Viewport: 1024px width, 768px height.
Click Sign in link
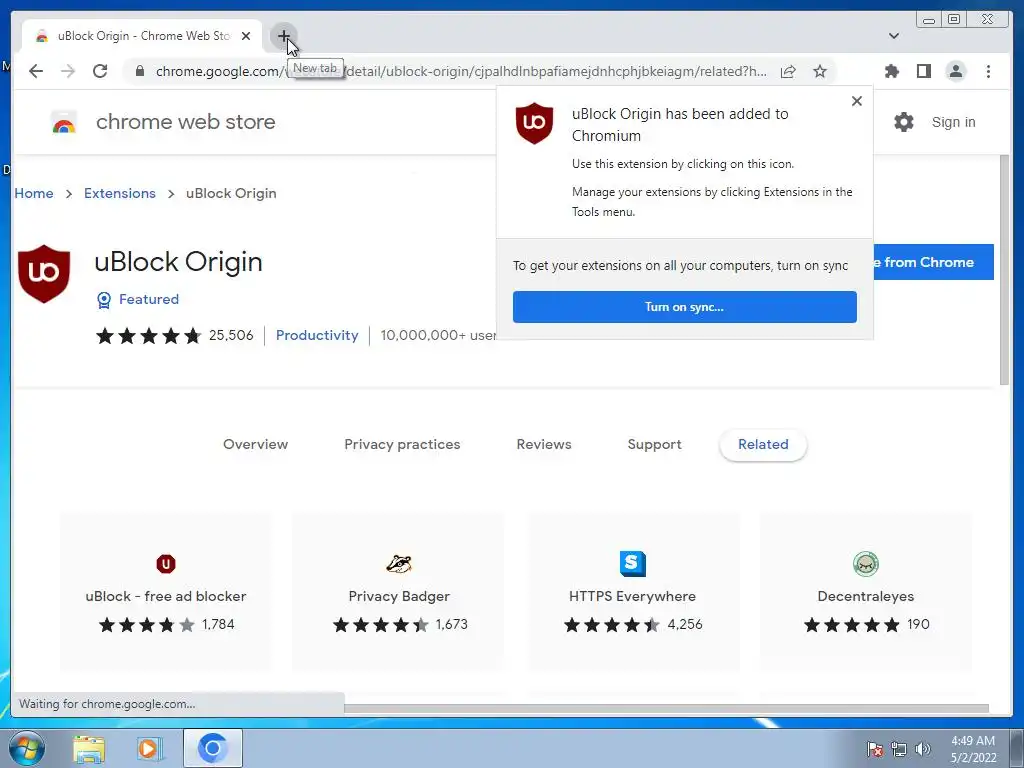pos(953,122)
